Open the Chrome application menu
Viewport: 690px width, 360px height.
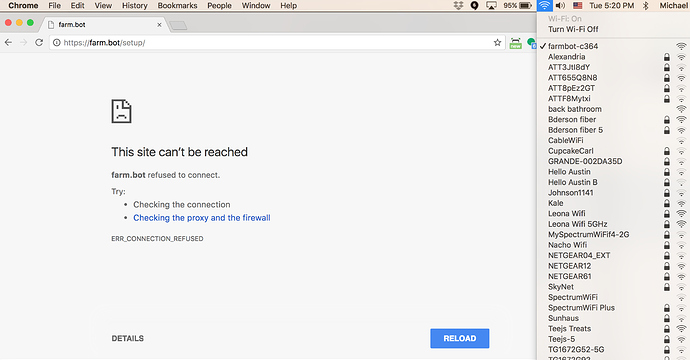point(23,5)
